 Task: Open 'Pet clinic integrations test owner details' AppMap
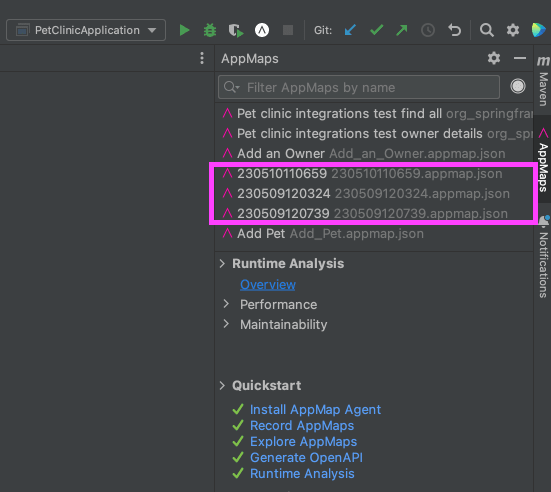coord(374,134)
